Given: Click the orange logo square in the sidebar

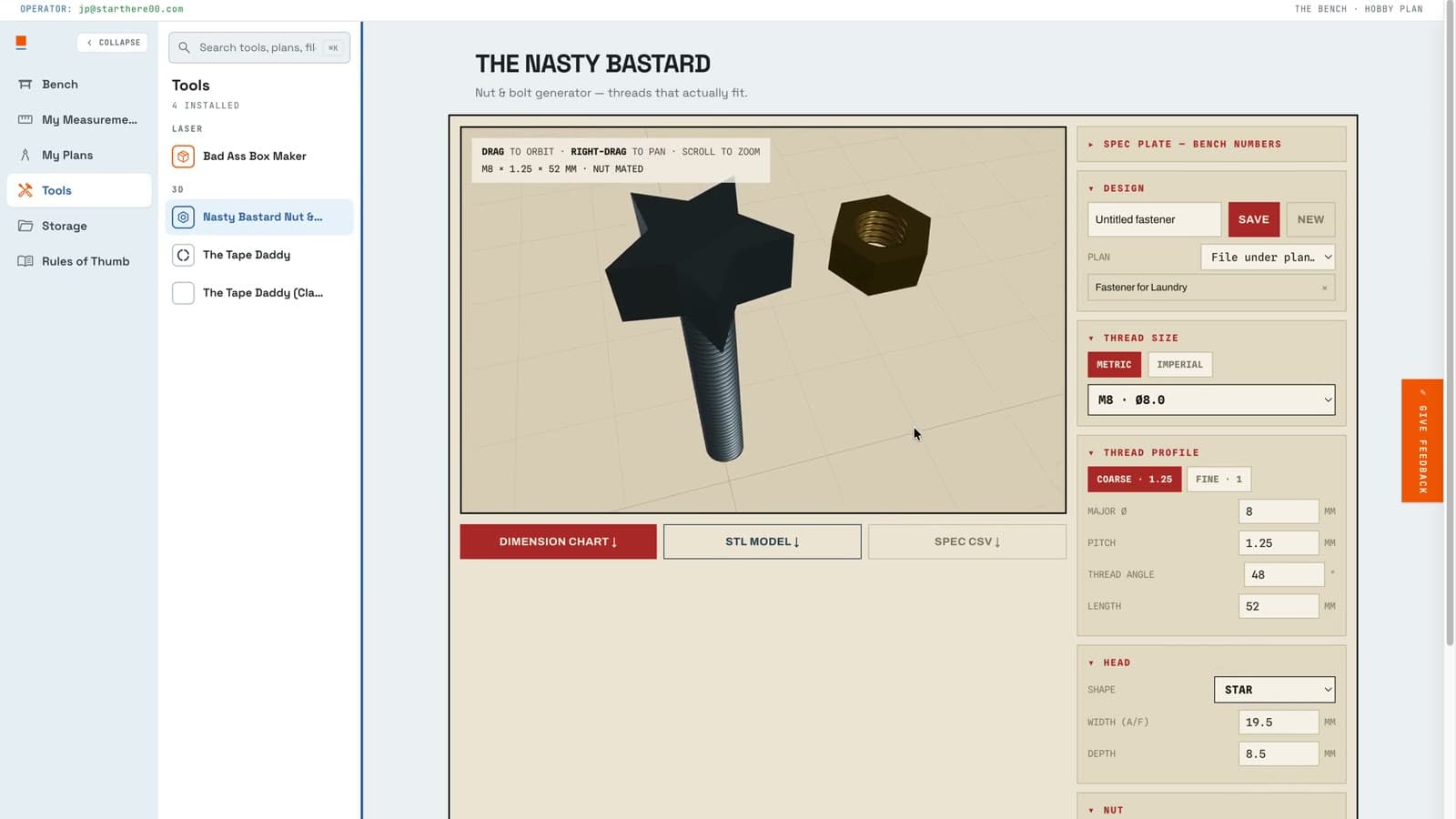Looking at the screenshot, I should 21,42.
